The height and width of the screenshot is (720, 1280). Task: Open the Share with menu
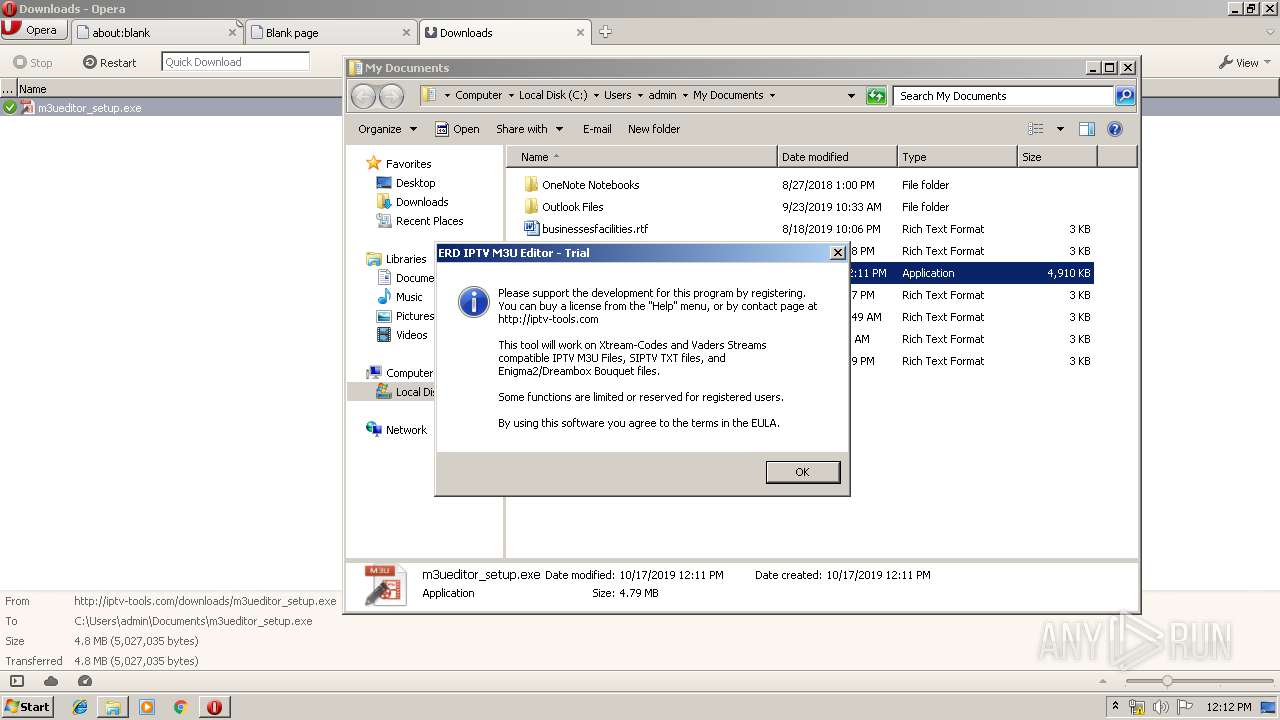tap(529, 129)
